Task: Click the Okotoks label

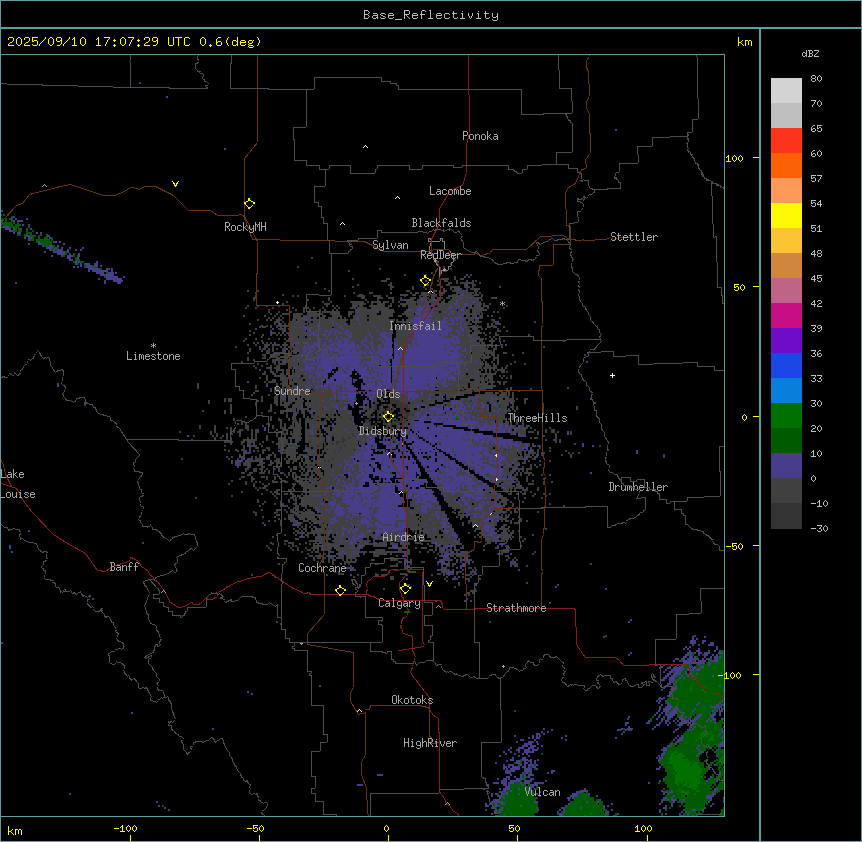Action: tap(412, 700)
